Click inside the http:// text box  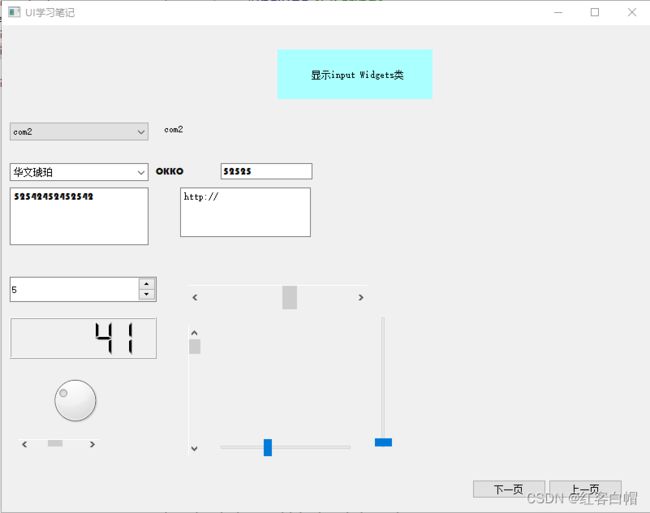click(x=245, y=212)
